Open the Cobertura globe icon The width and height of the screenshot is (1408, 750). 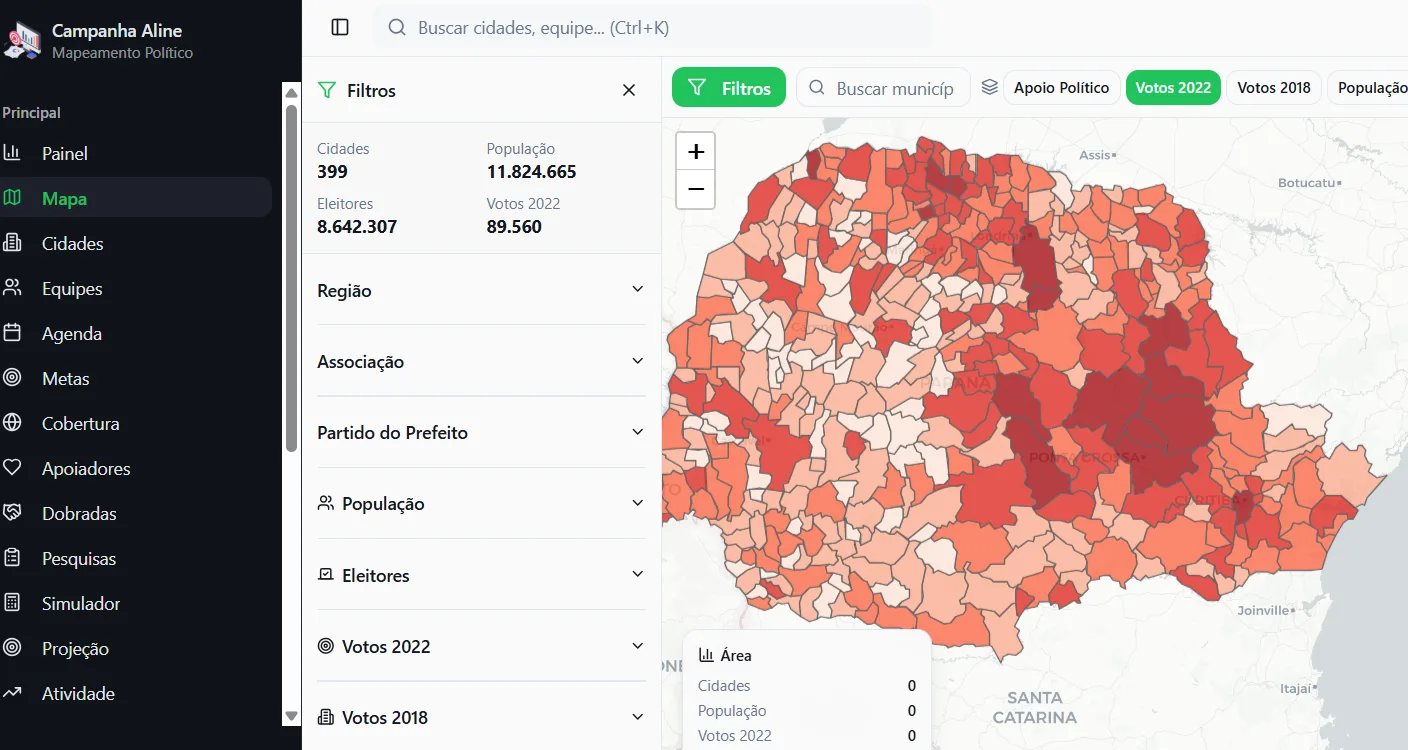tap(12, 423)
